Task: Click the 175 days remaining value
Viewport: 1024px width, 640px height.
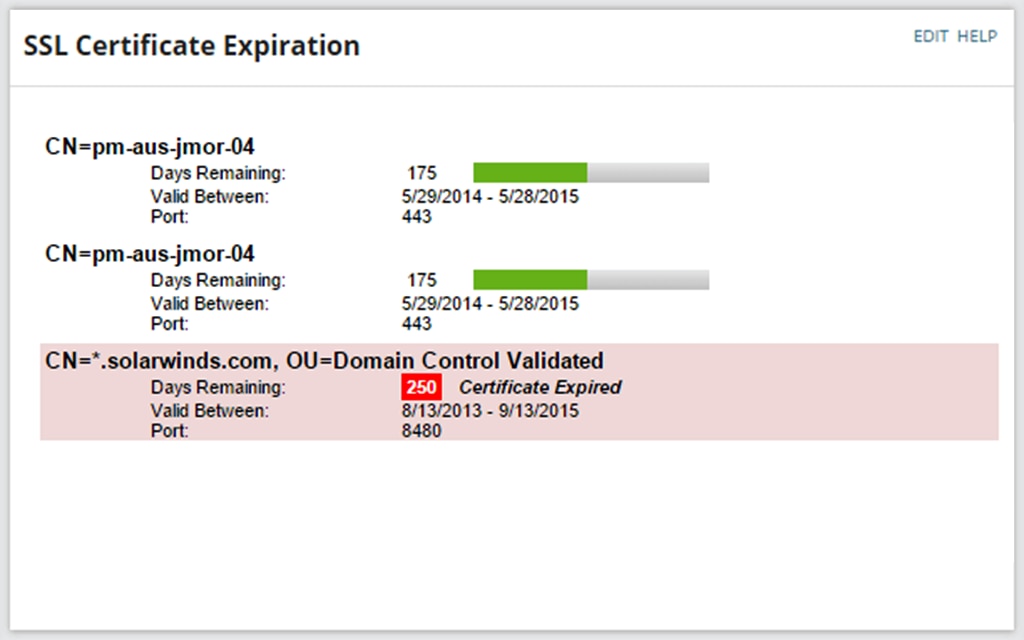Action: point(421,172)
